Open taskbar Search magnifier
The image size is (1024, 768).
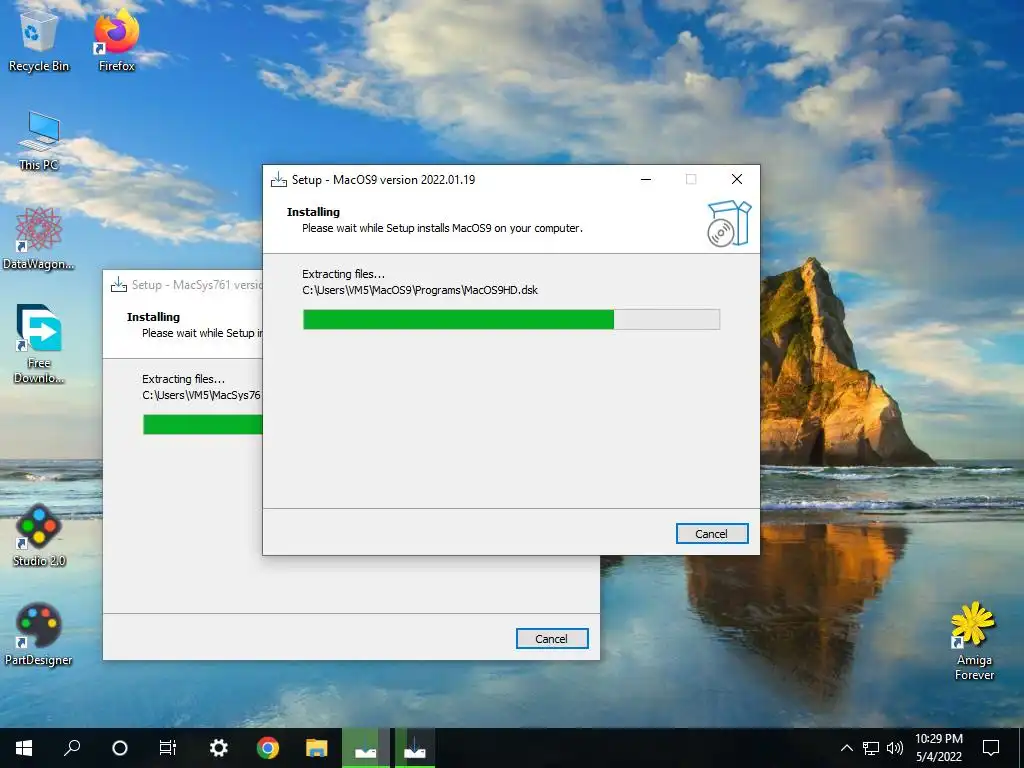pos(72,748)
